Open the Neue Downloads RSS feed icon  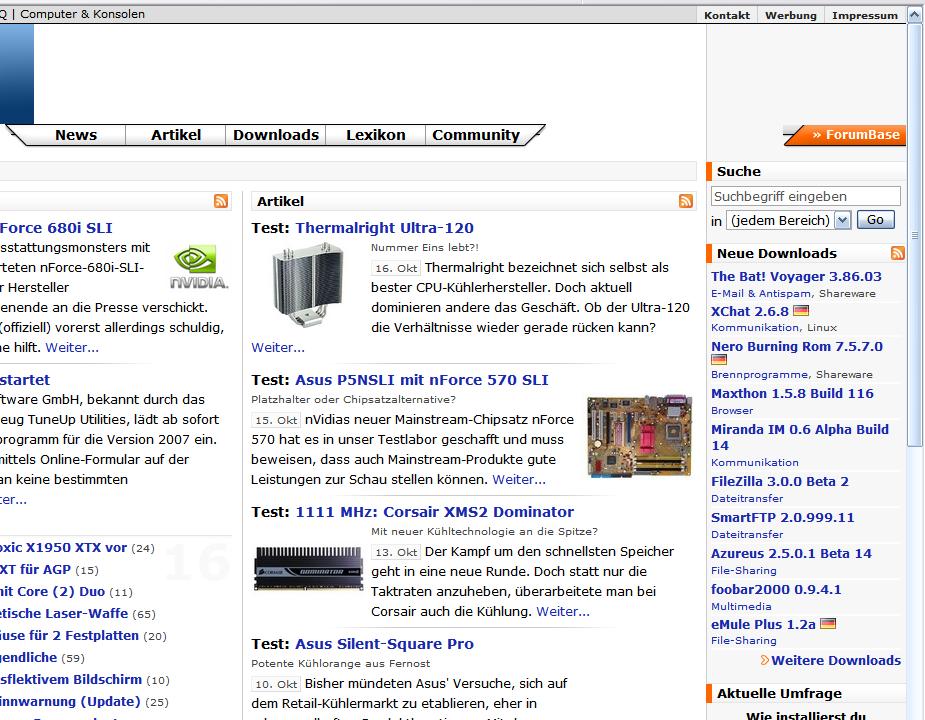(x=897, y=253)
